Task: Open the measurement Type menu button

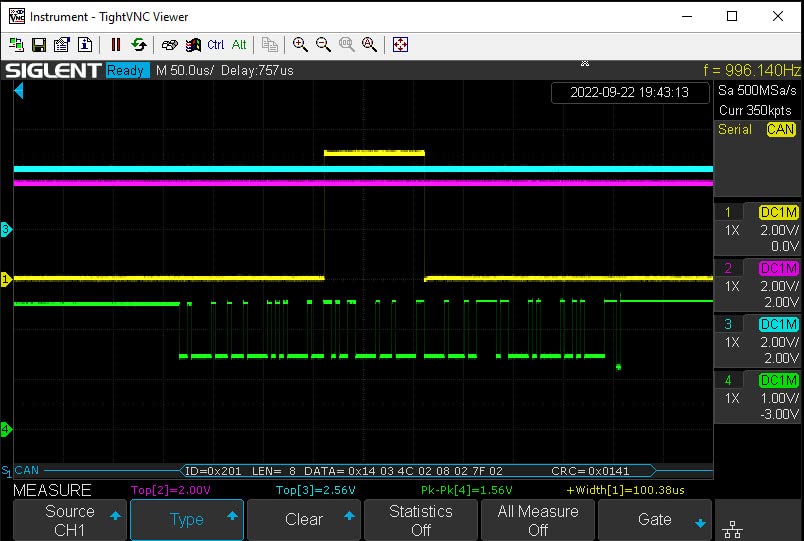Action: pos(187,520)
